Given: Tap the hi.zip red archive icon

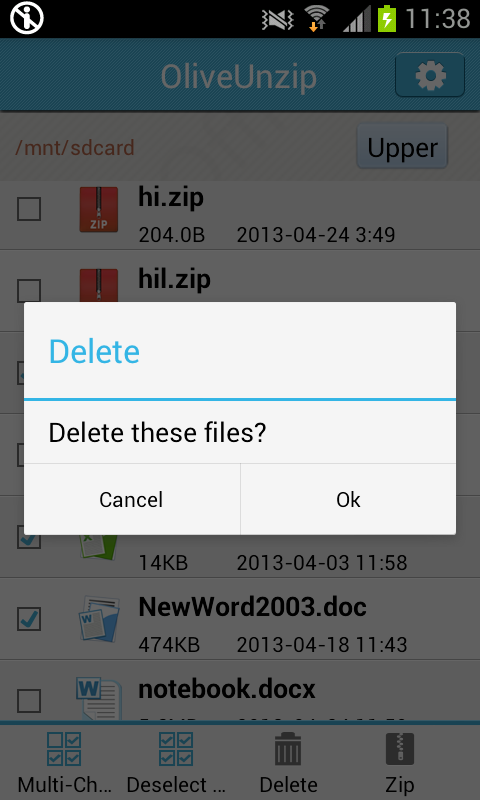Looking at the screenshot, I should [x=98, y=209].
